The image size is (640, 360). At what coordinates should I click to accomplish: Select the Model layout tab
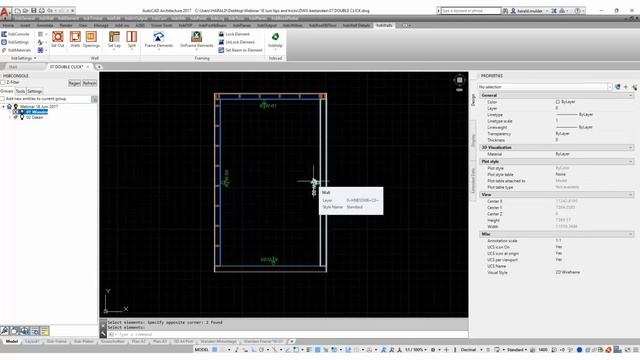click(x=12, y=341)
